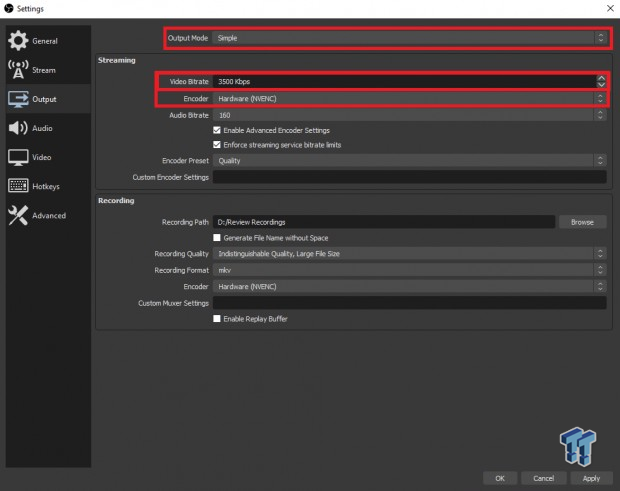Open Advanced tools wrench icon

pos(18,215)
